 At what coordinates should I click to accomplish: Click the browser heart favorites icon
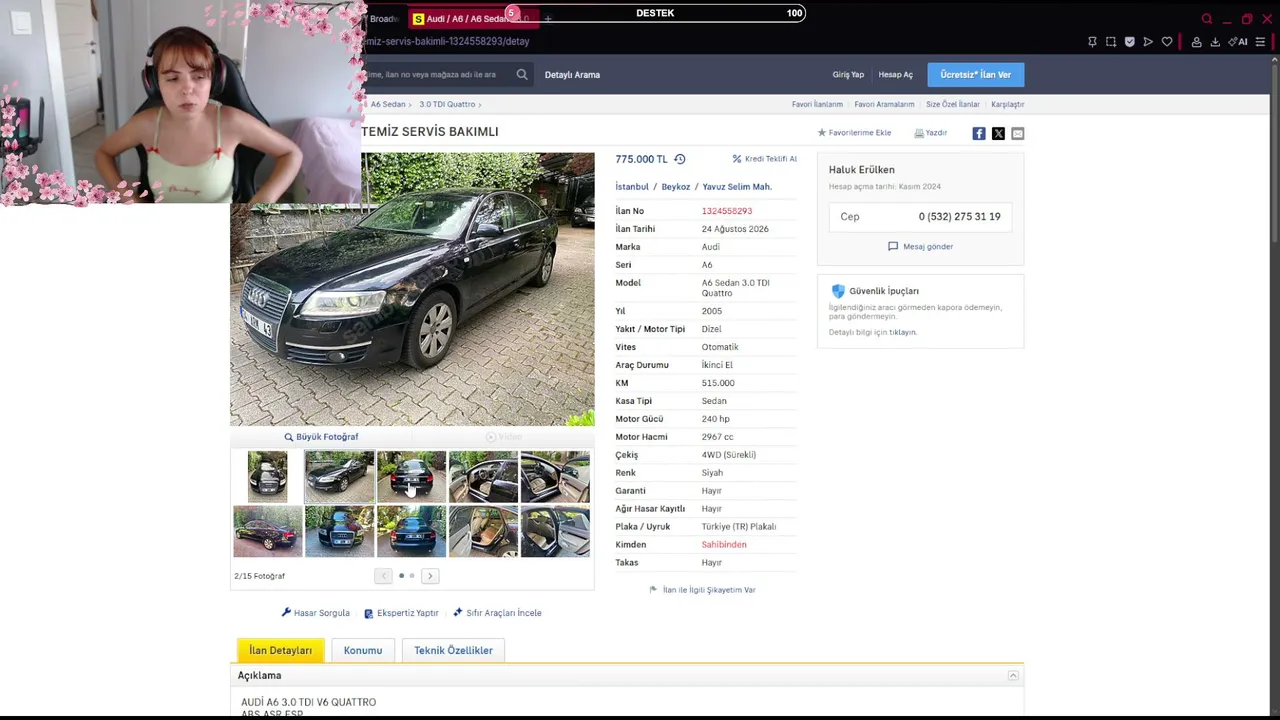[x=1167, y=42]
